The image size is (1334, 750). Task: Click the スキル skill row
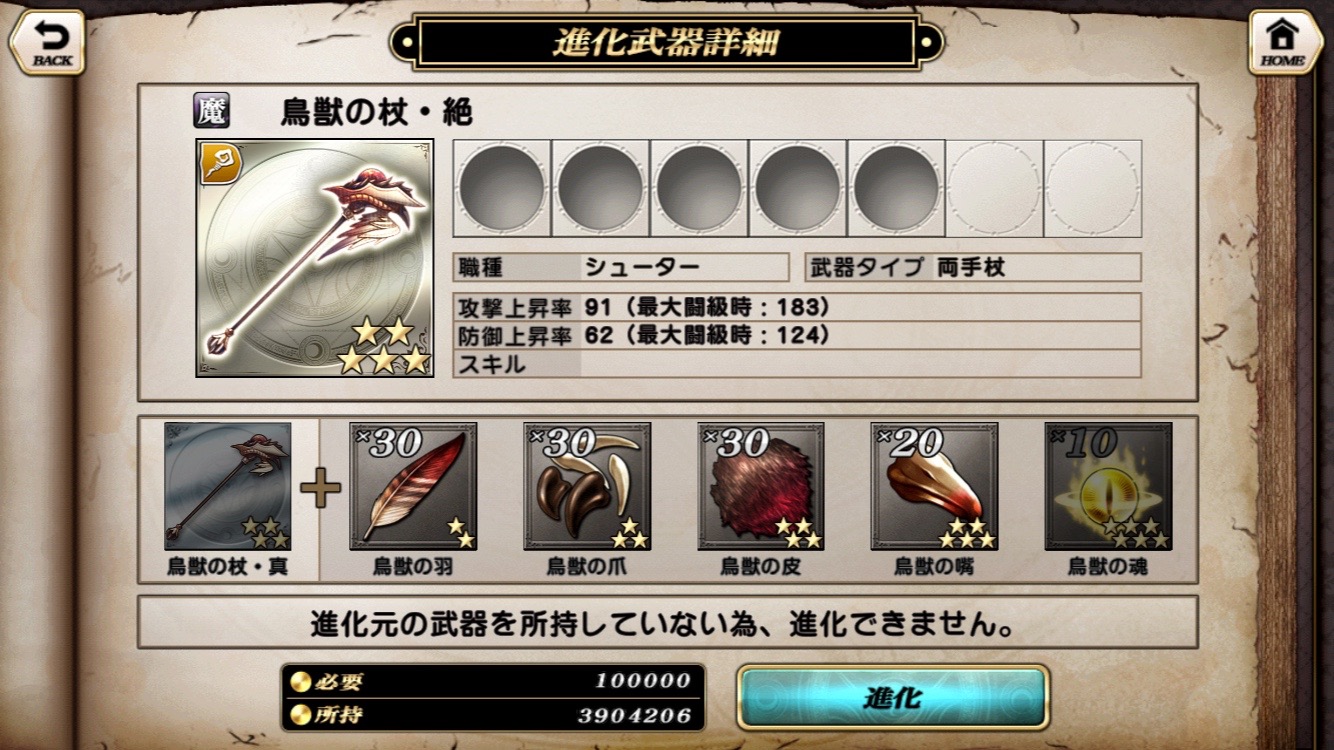(797, 363)
